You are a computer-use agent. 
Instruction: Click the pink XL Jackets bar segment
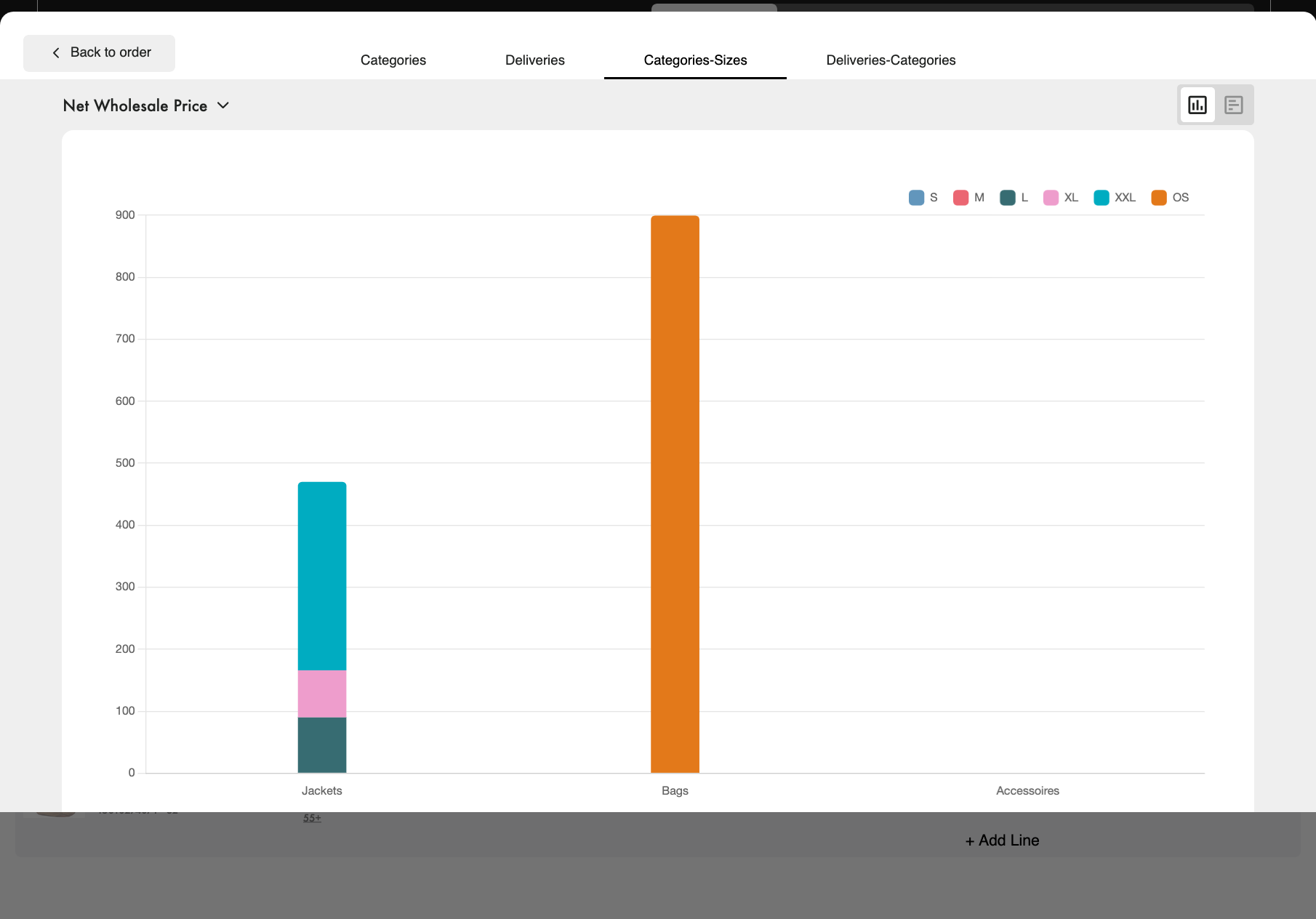click(322, 694)
